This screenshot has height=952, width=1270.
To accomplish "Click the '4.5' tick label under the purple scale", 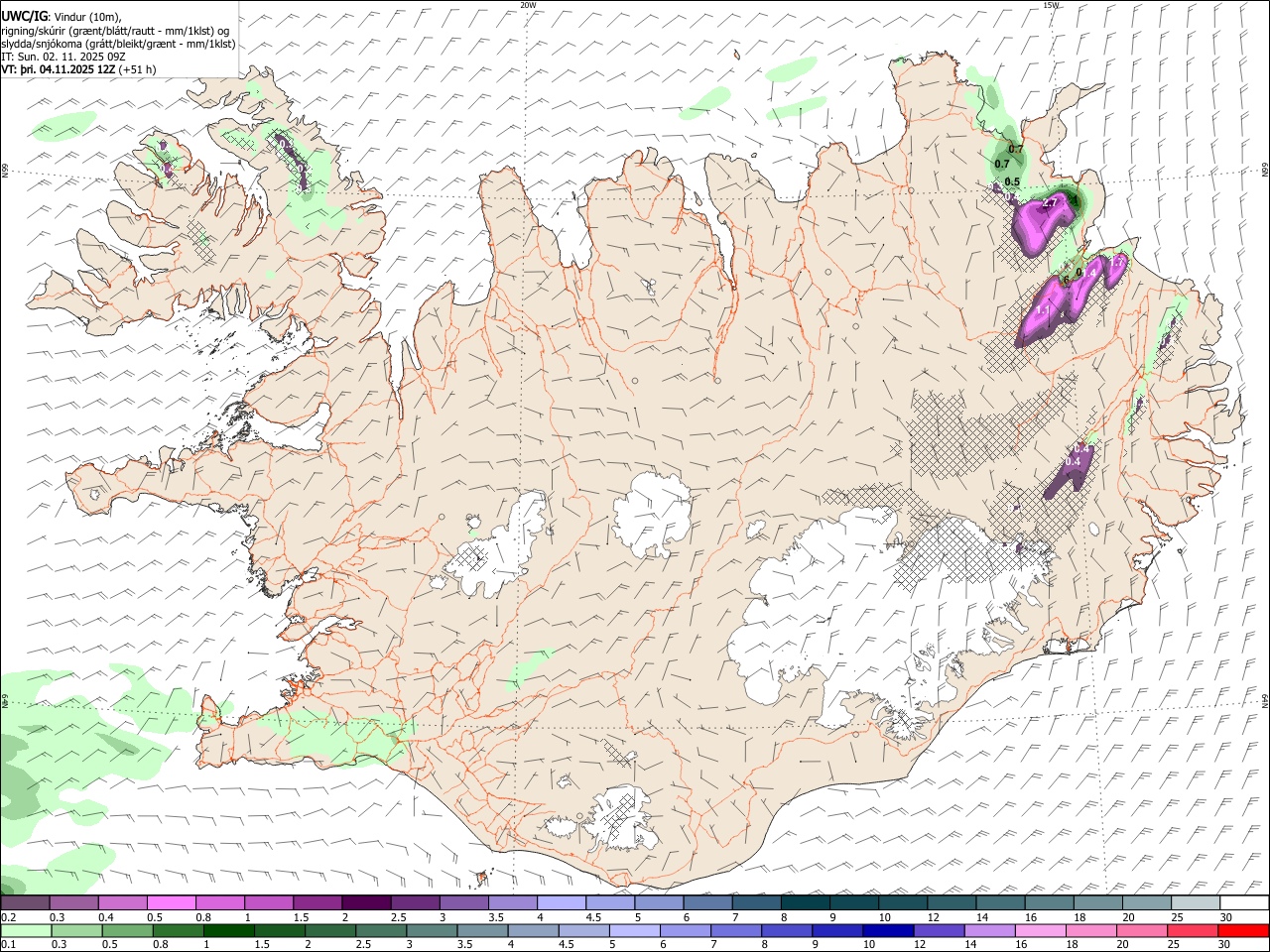I will pos(593,917).
